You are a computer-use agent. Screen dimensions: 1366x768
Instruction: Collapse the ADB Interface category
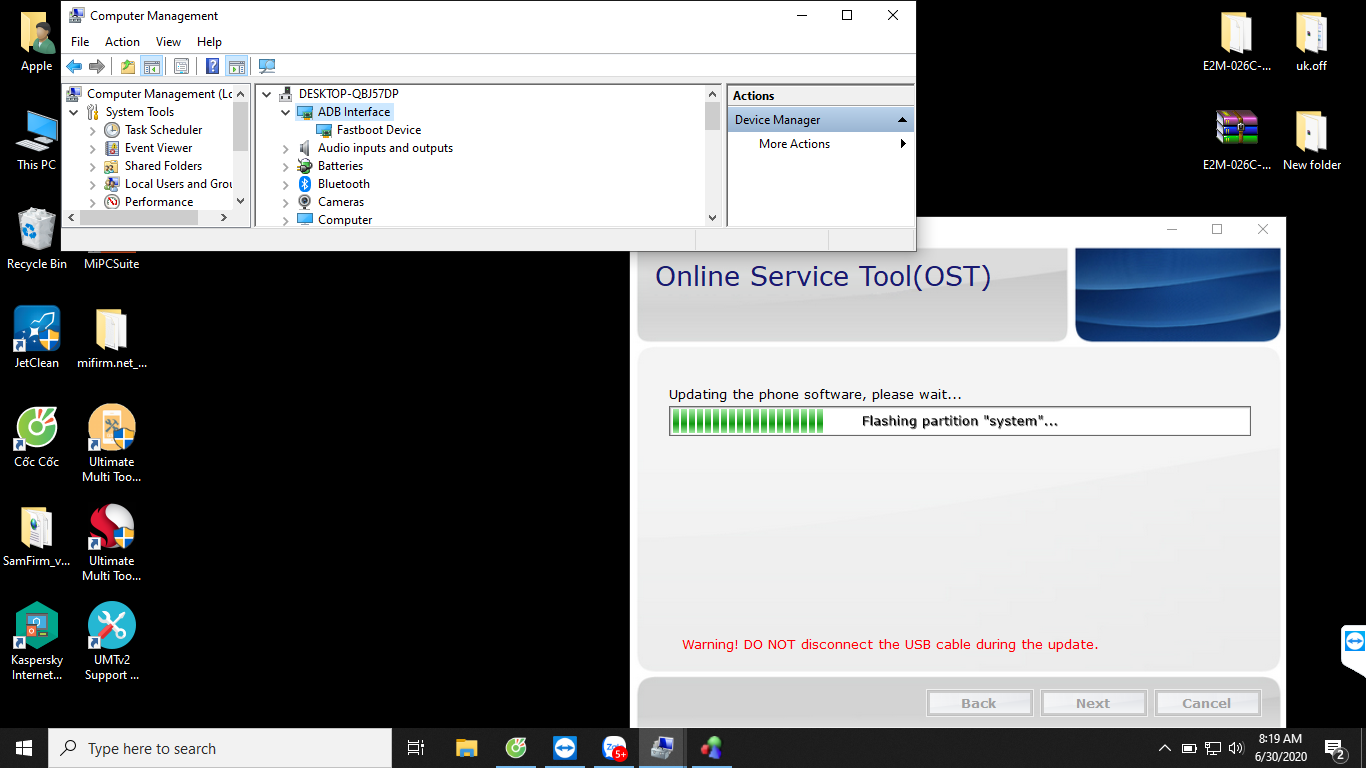285,112
